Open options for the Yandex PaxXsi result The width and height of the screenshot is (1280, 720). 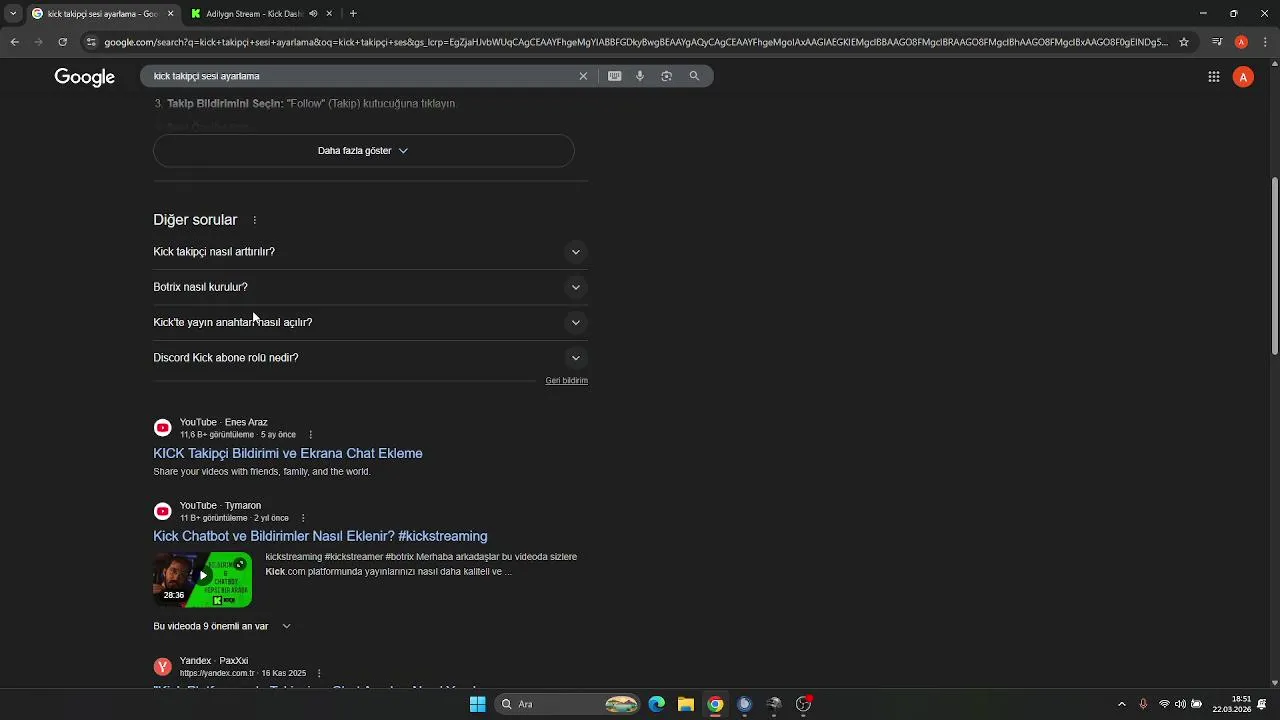[319, 674]
